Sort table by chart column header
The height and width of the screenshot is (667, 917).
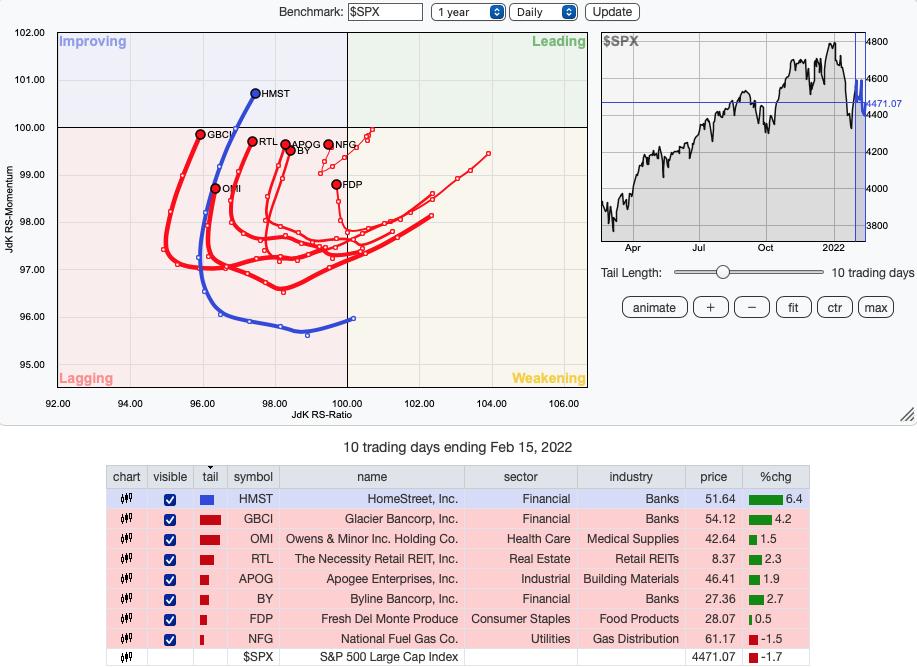(x=126, y=477)
